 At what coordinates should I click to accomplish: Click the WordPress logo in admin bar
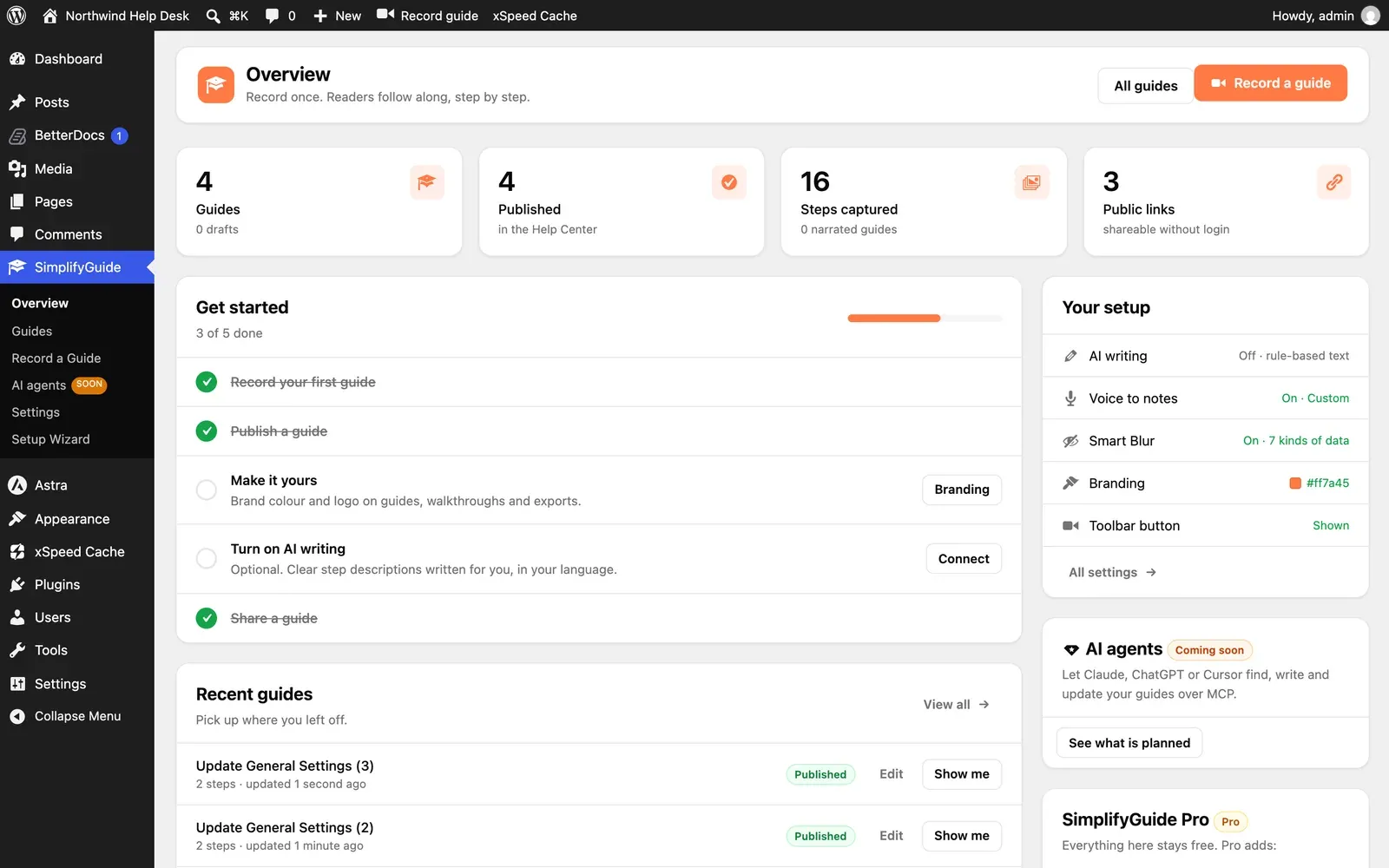click(x=16, y=16)
